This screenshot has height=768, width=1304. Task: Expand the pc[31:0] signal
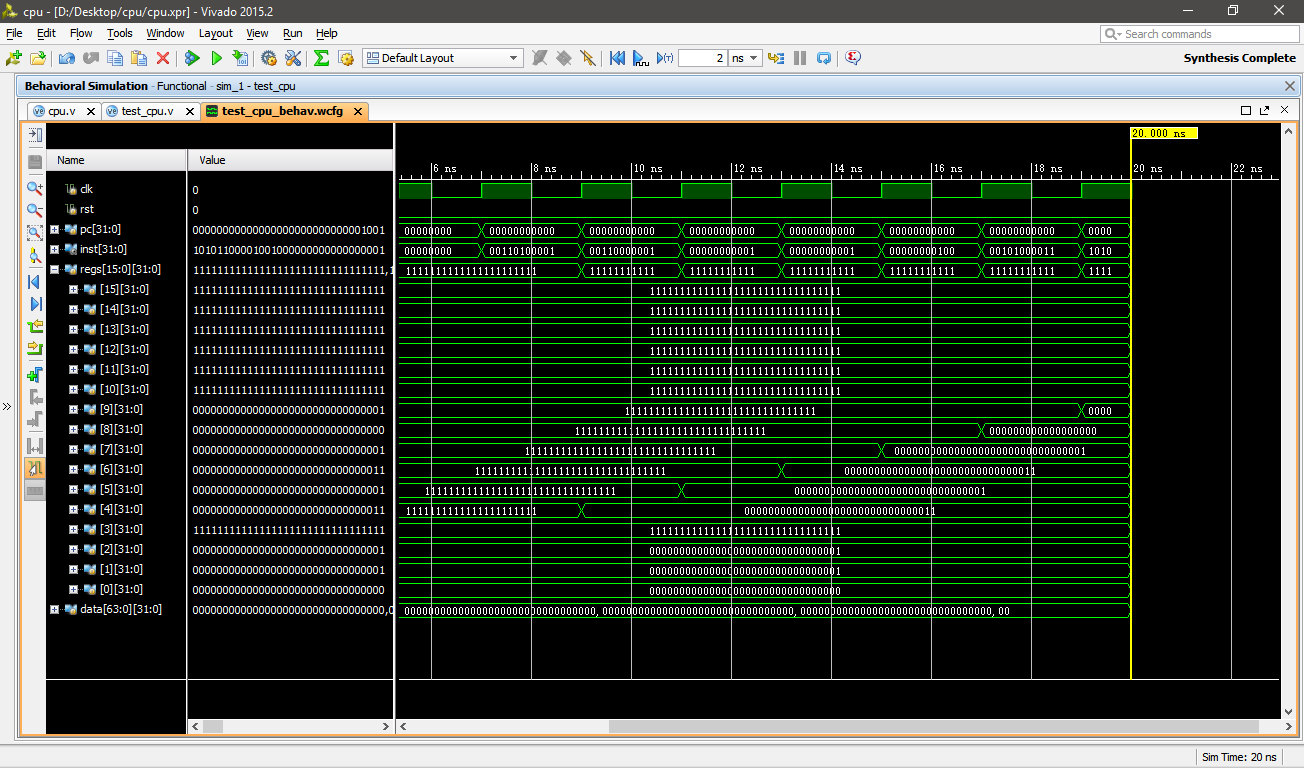click(x=55, y=229)
